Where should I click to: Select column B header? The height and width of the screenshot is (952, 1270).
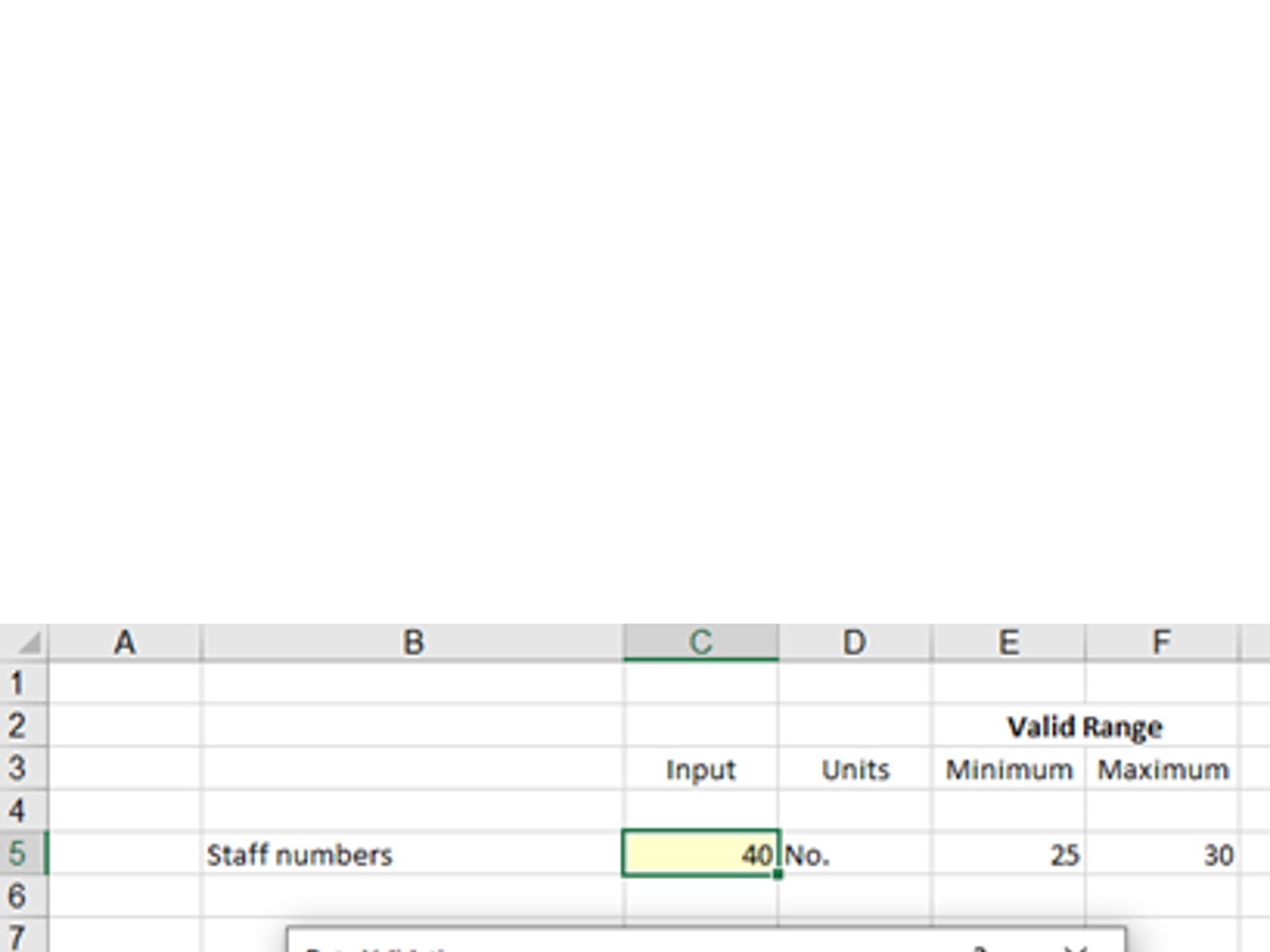[413, 642]
